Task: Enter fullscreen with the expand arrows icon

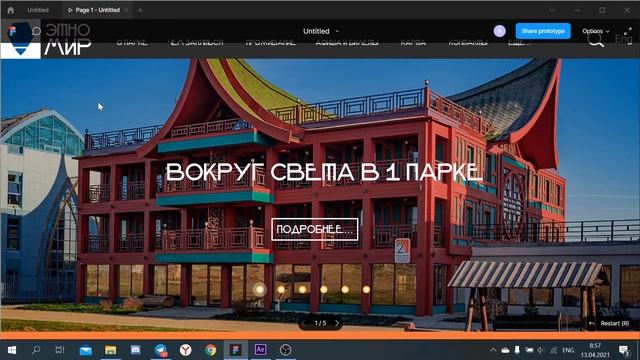Action: (628, 31)
